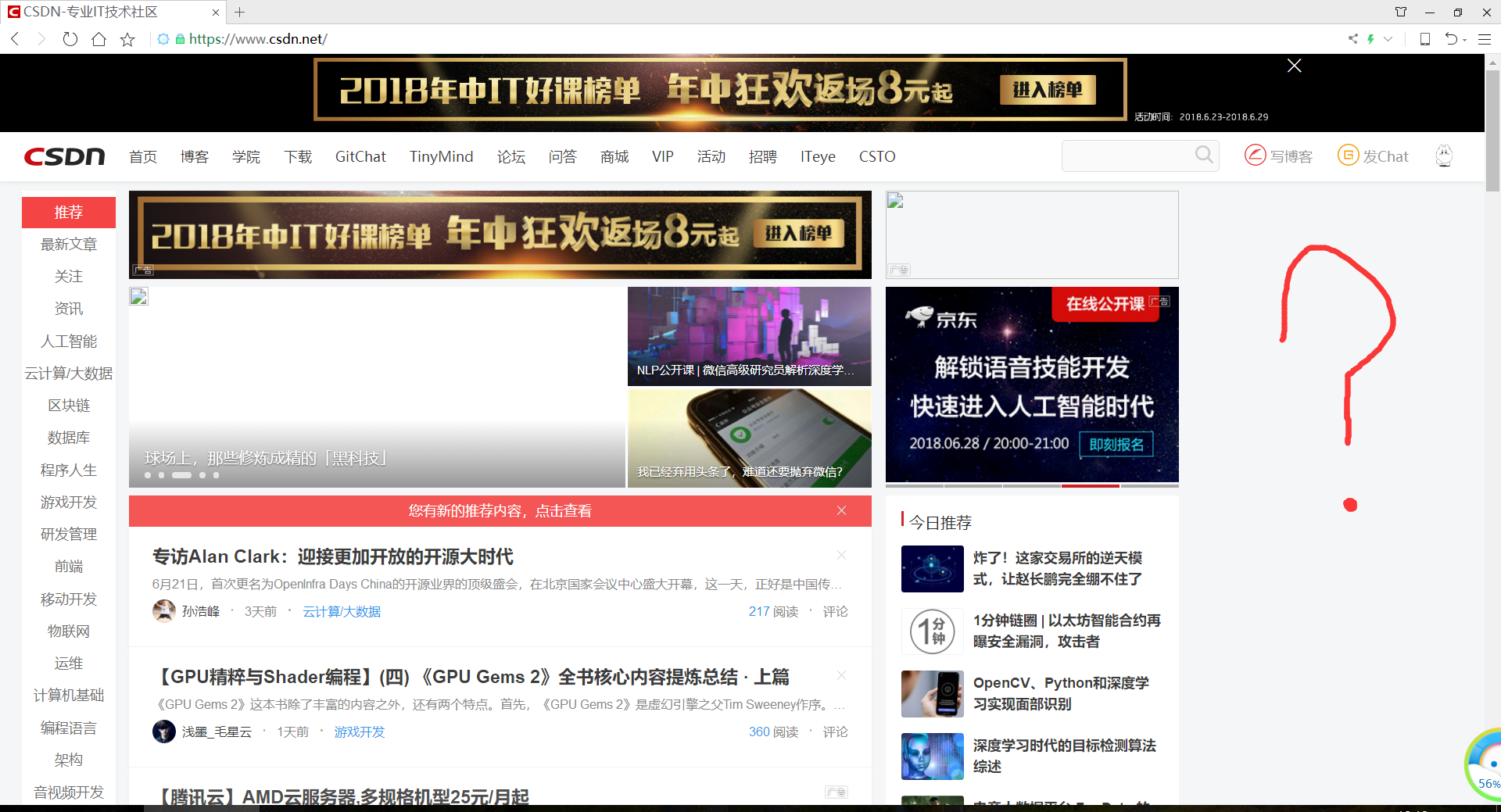Click 游戏开发 tag under GPU article
1501x812 pixels.
(360, 732)
